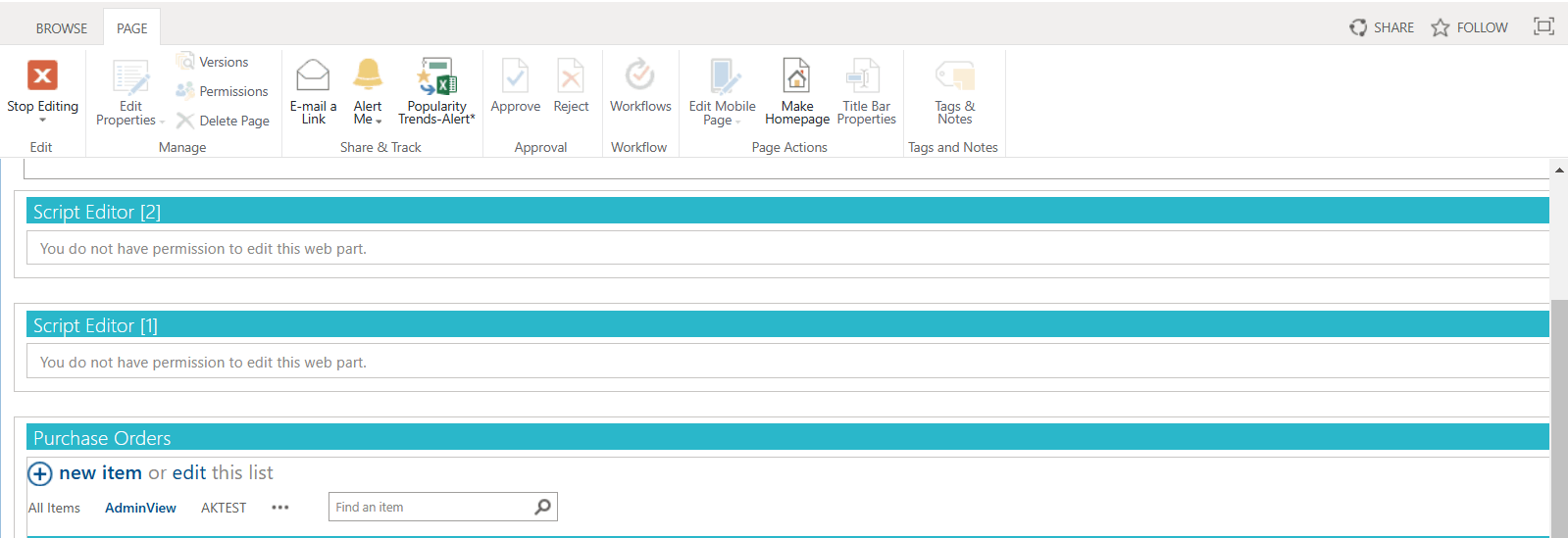Open the views ellipsis menu
This screenshot has height=538, width=1568.
(x=280, y=508)
